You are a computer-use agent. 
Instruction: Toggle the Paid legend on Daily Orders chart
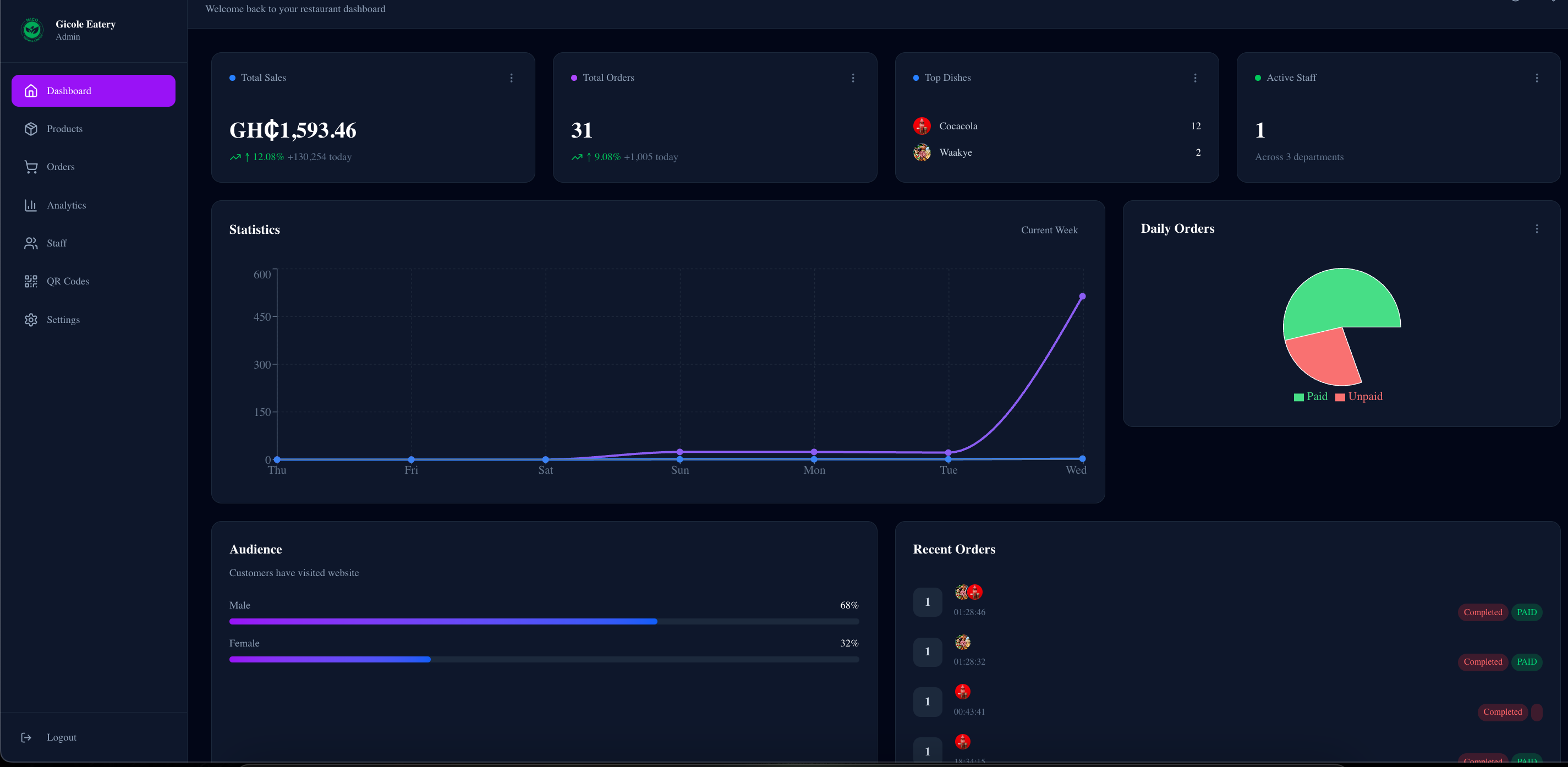tap(1311, 396)
